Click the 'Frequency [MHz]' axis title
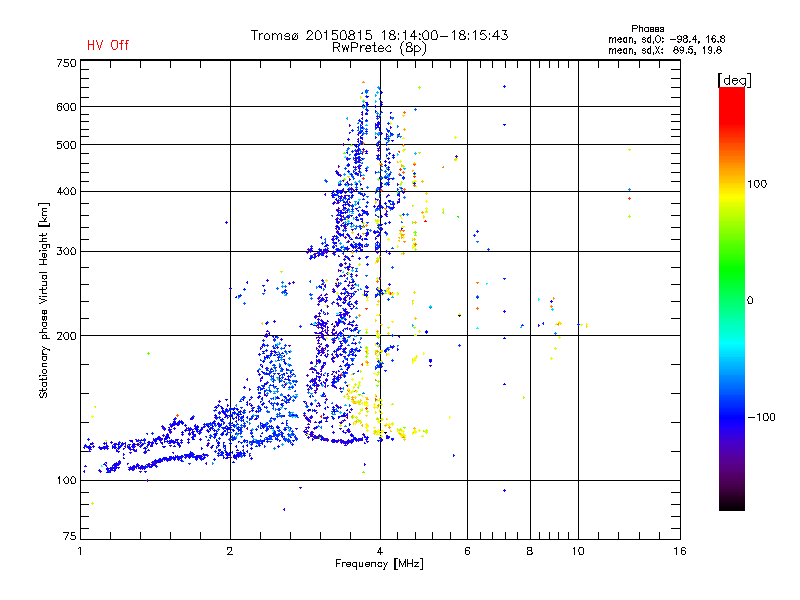The height and width of the screenshot is (600, 800). pos(379,564)
